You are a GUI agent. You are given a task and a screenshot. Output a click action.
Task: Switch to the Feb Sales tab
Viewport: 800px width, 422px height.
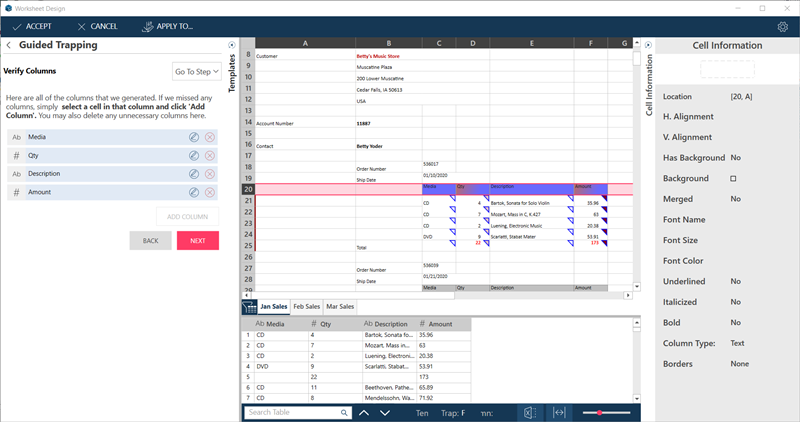[306, 306]
